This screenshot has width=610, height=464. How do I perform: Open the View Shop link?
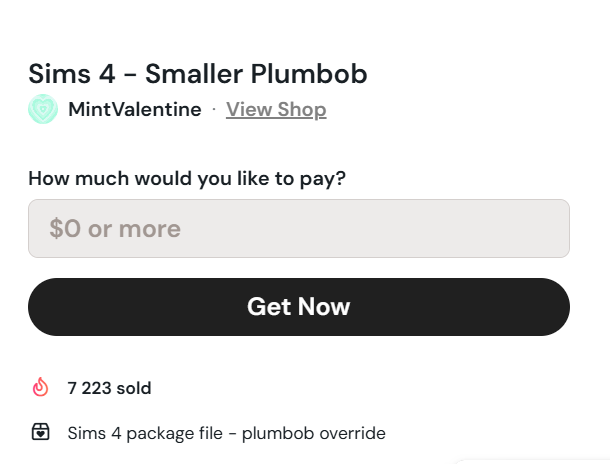pyautogui.click(x=276, y=109)
